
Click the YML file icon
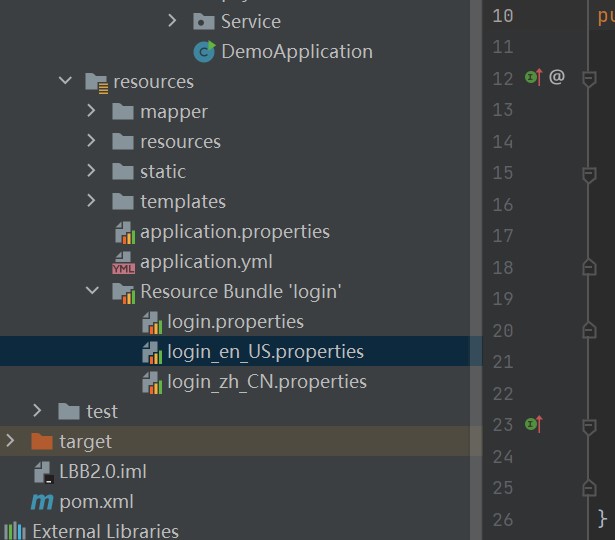[124, 263]
